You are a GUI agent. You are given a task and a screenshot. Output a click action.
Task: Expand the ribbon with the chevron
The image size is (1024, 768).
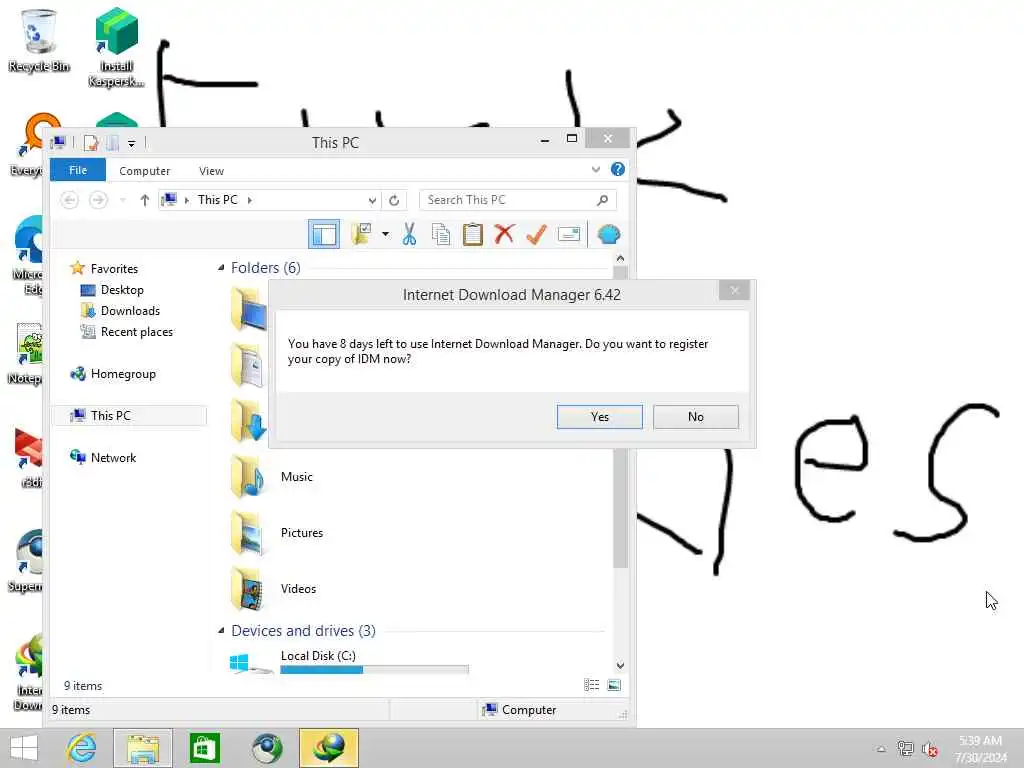pyautogui.click(x=596, y=170)
